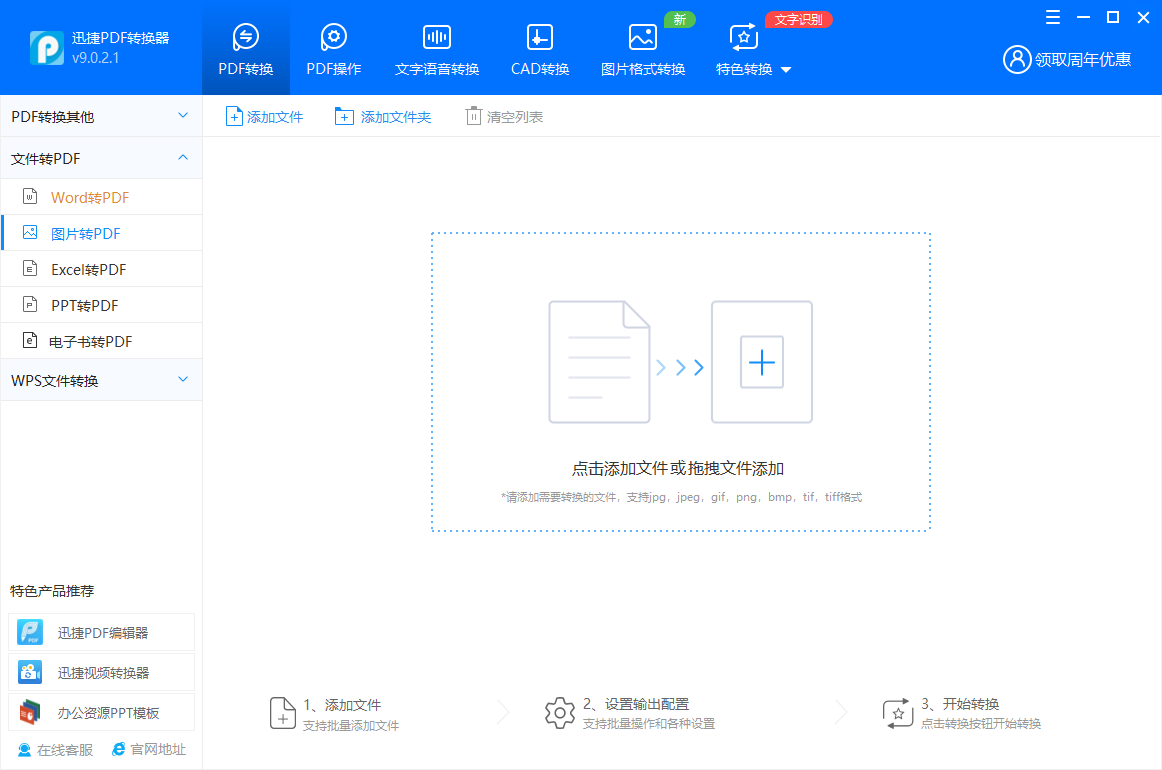This screenshot has height=770, width=1162.
Task: Click the 文字语音转换 waveform icon
Action: click(436, 36)
